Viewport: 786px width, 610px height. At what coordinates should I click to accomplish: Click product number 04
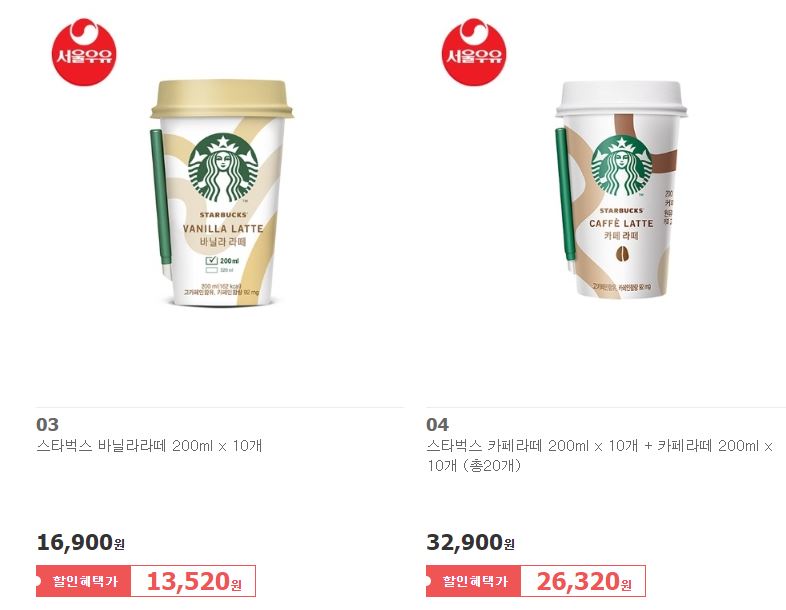point(438,425)
